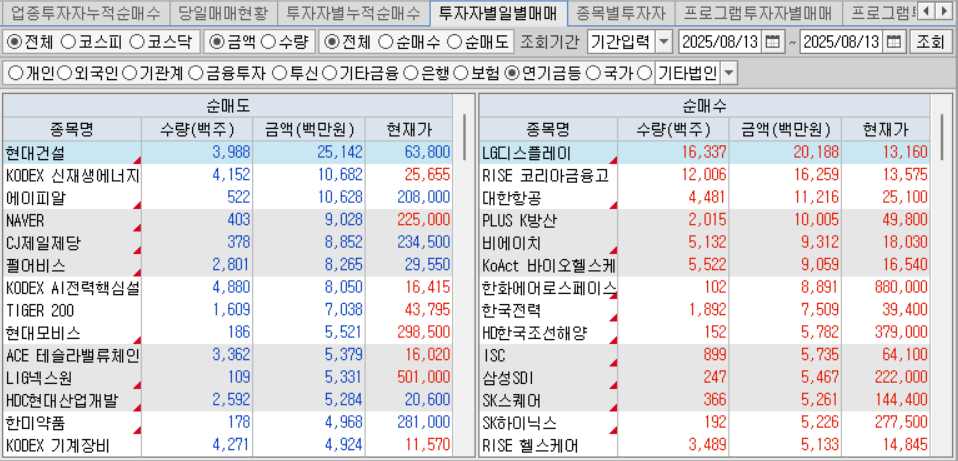Image resolution: width=958 pixels, height=461 pixels.
Task: Sort 순매수 table by 현재가 header
Action: 885,129
